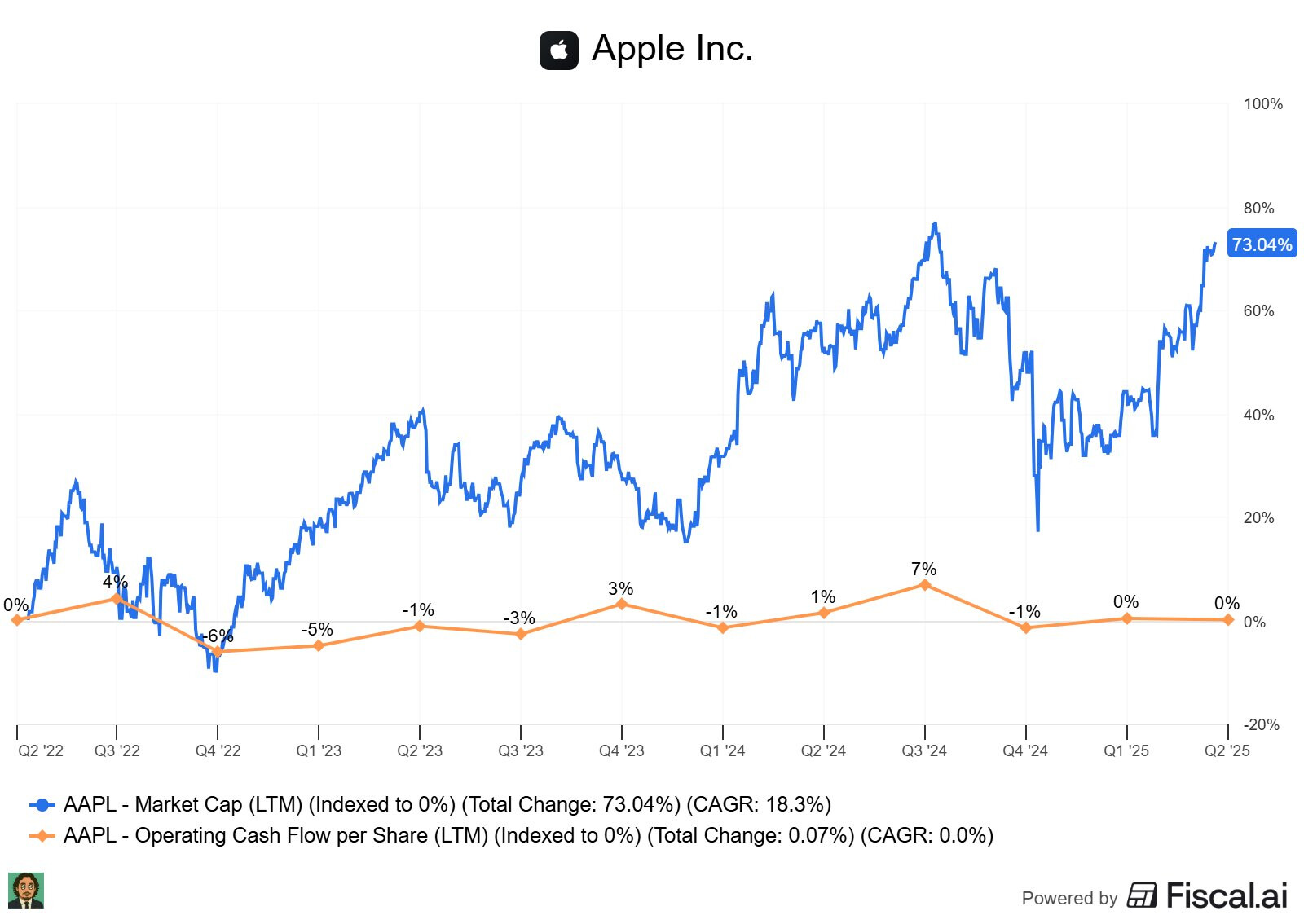Image resolution: width=1304 pixels, height=924 pixels.
Task: Select the orange -6% data point at Q4 '22
Action: pos(218,651)
